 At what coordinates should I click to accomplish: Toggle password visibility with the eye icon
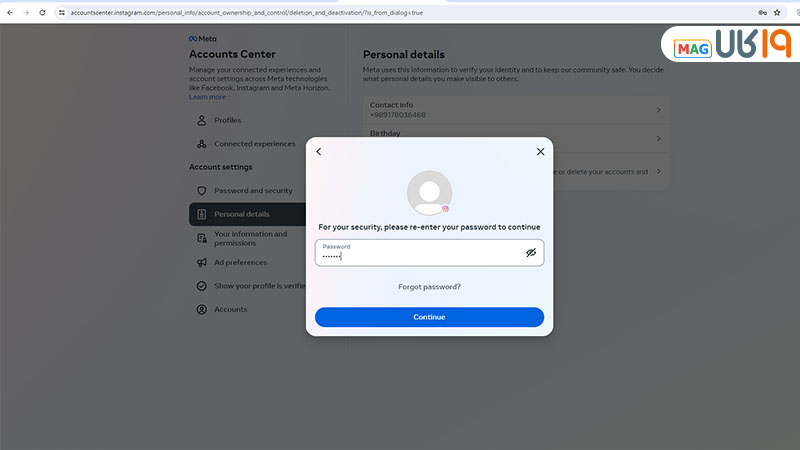[x=531, y=253]
